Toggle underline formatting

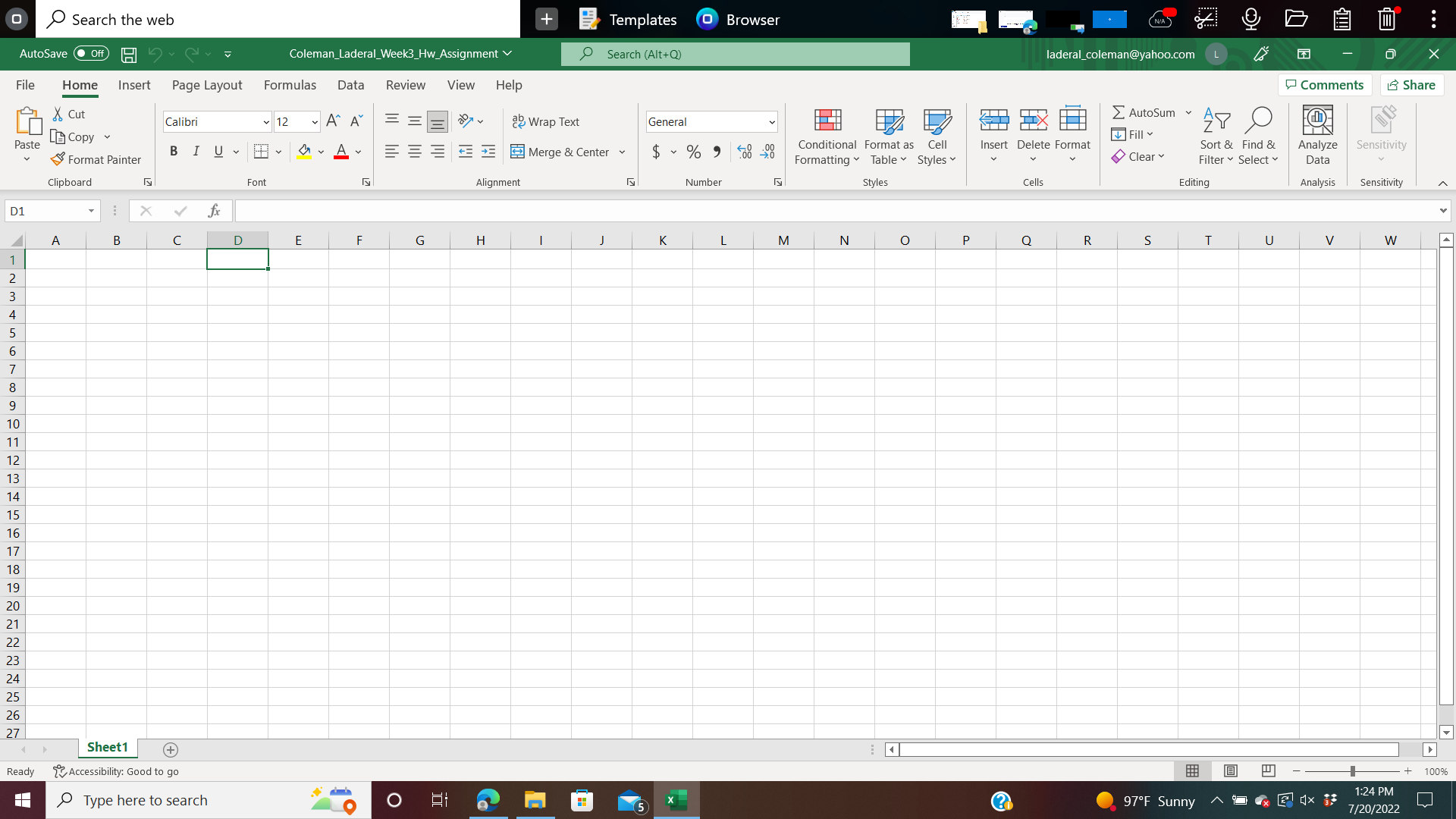218,151
